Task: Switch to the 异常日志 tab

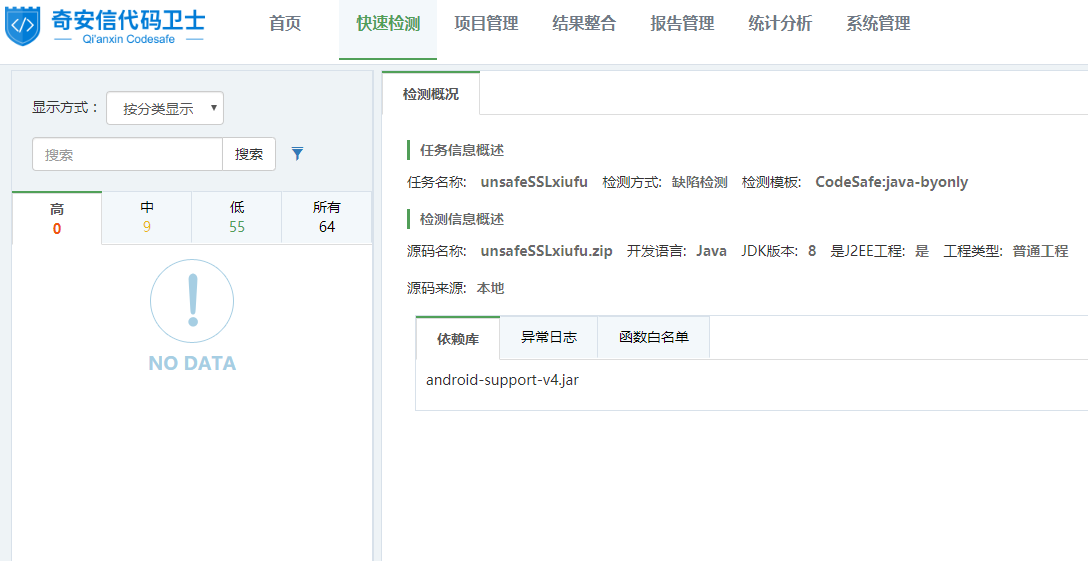Action: [549, 337]
